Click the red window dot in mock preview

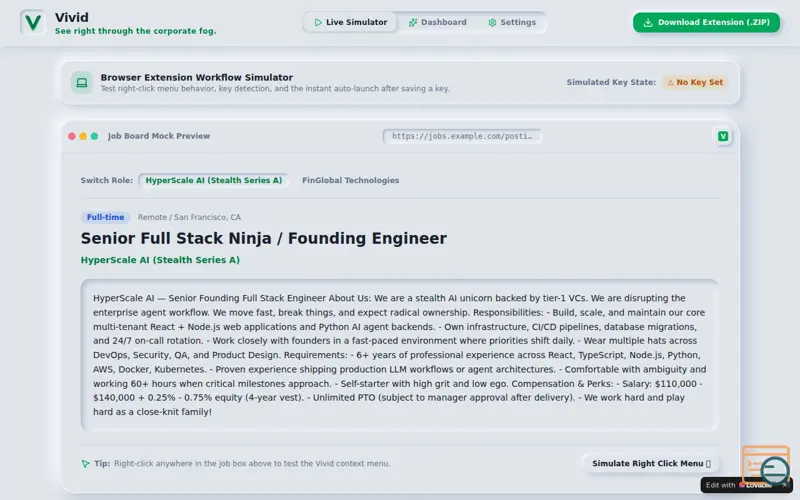[72, 136]
